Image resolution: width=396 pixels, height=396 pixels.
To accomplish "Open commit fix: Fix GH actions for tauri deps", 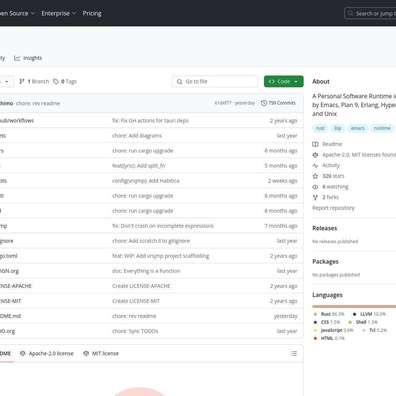I will point(150,121).
